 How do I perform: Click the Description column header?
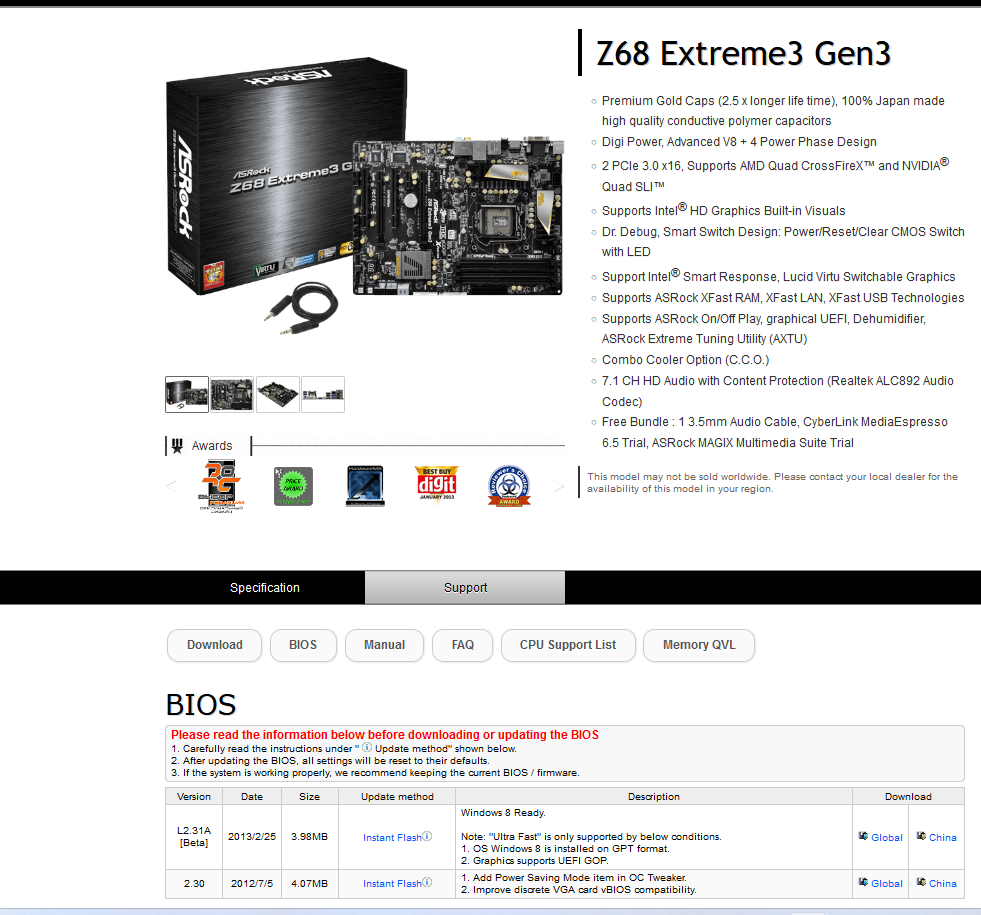point(654,796)
